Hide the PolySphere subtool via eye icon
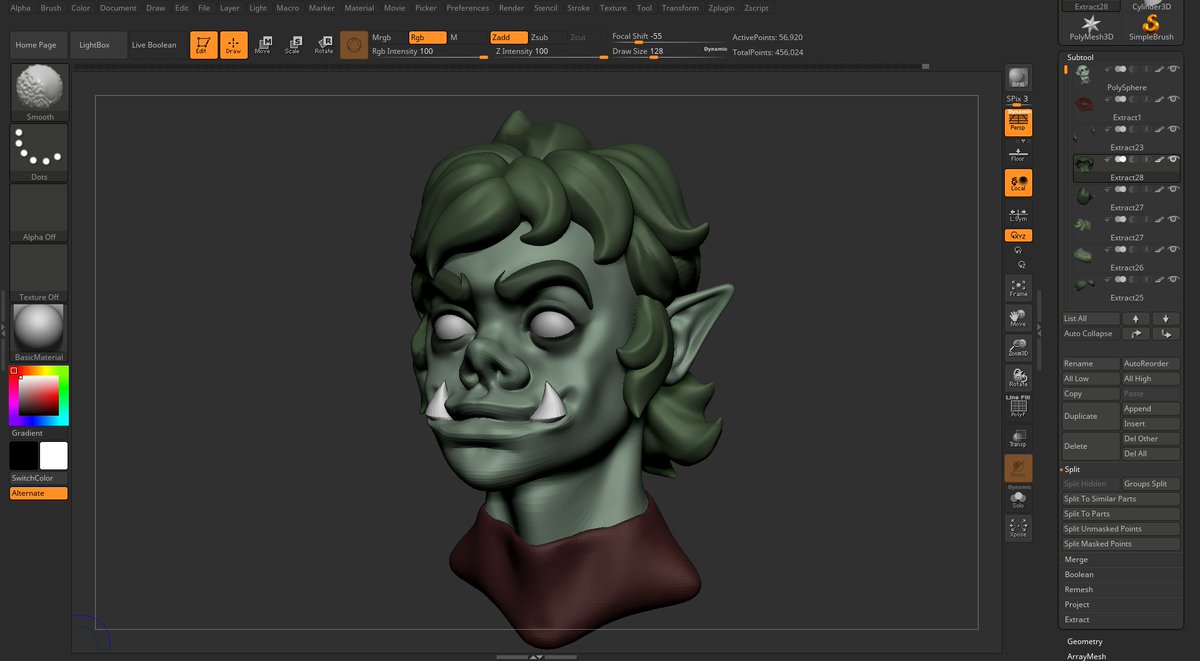Screen dimensions: 1200x661 1174,69
